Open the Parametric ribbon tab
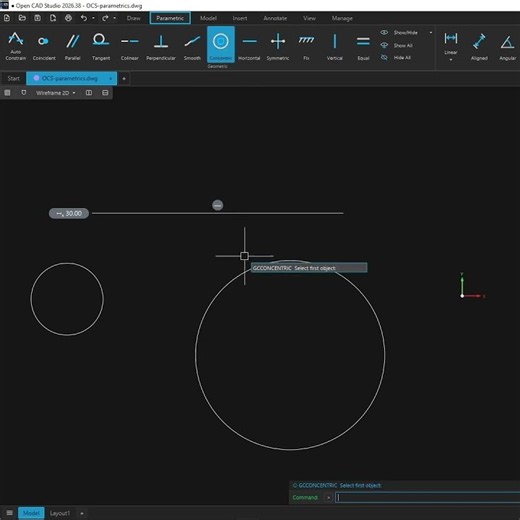 [170, 18]
